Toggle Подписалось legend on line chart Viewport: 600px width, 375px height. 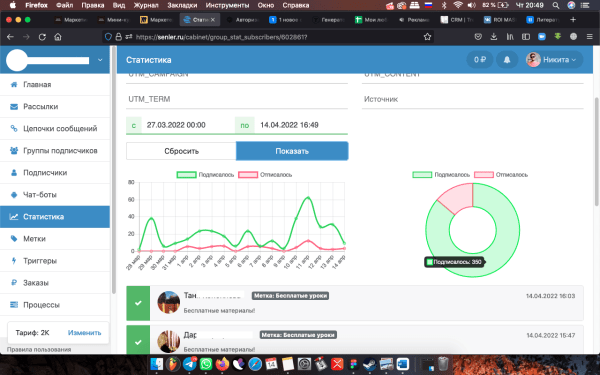(x=205, y=174)
